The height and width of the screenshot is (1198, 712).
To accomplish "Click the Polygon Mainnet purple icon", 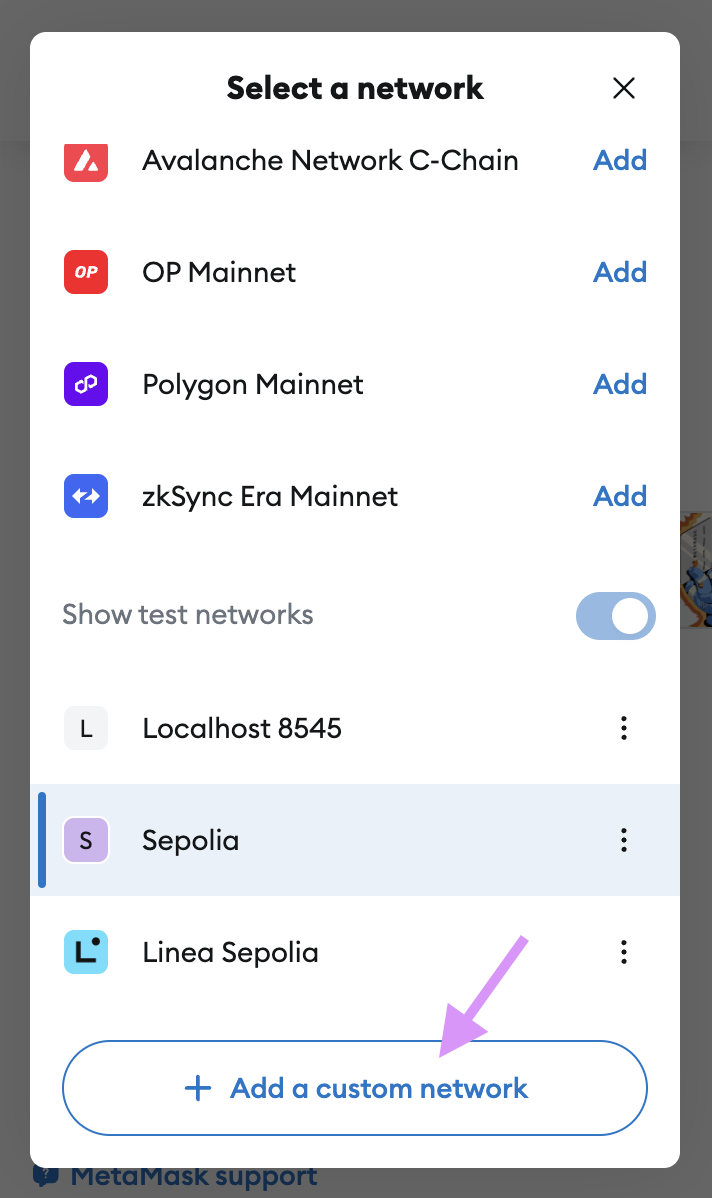I will (x=86, y=384).
